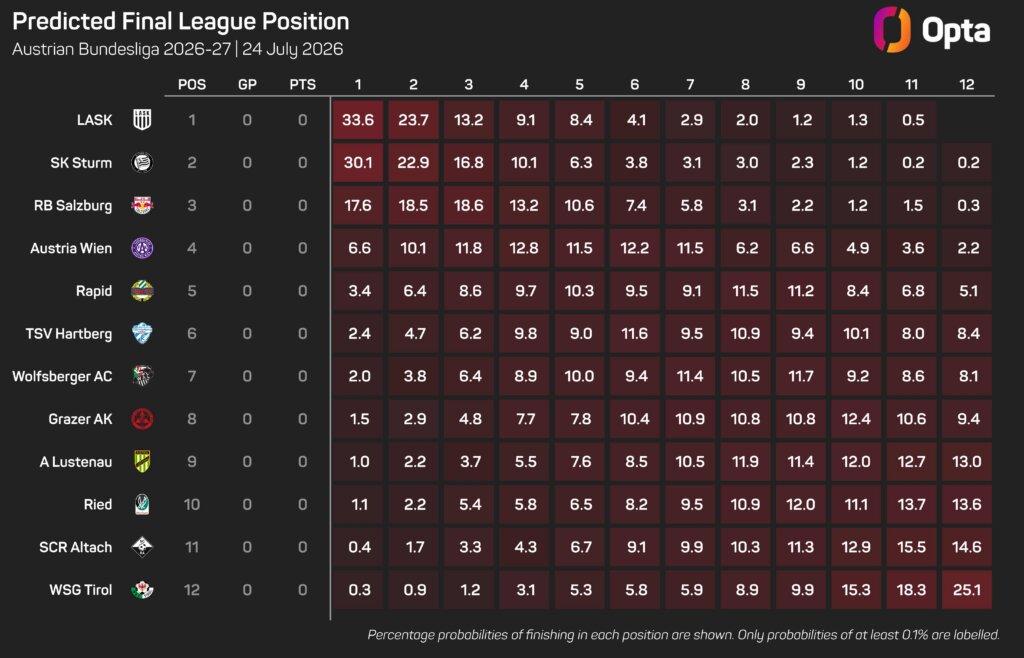Select the GP column header
This screenshot has width=1024, height=658.
pos(248,84)
